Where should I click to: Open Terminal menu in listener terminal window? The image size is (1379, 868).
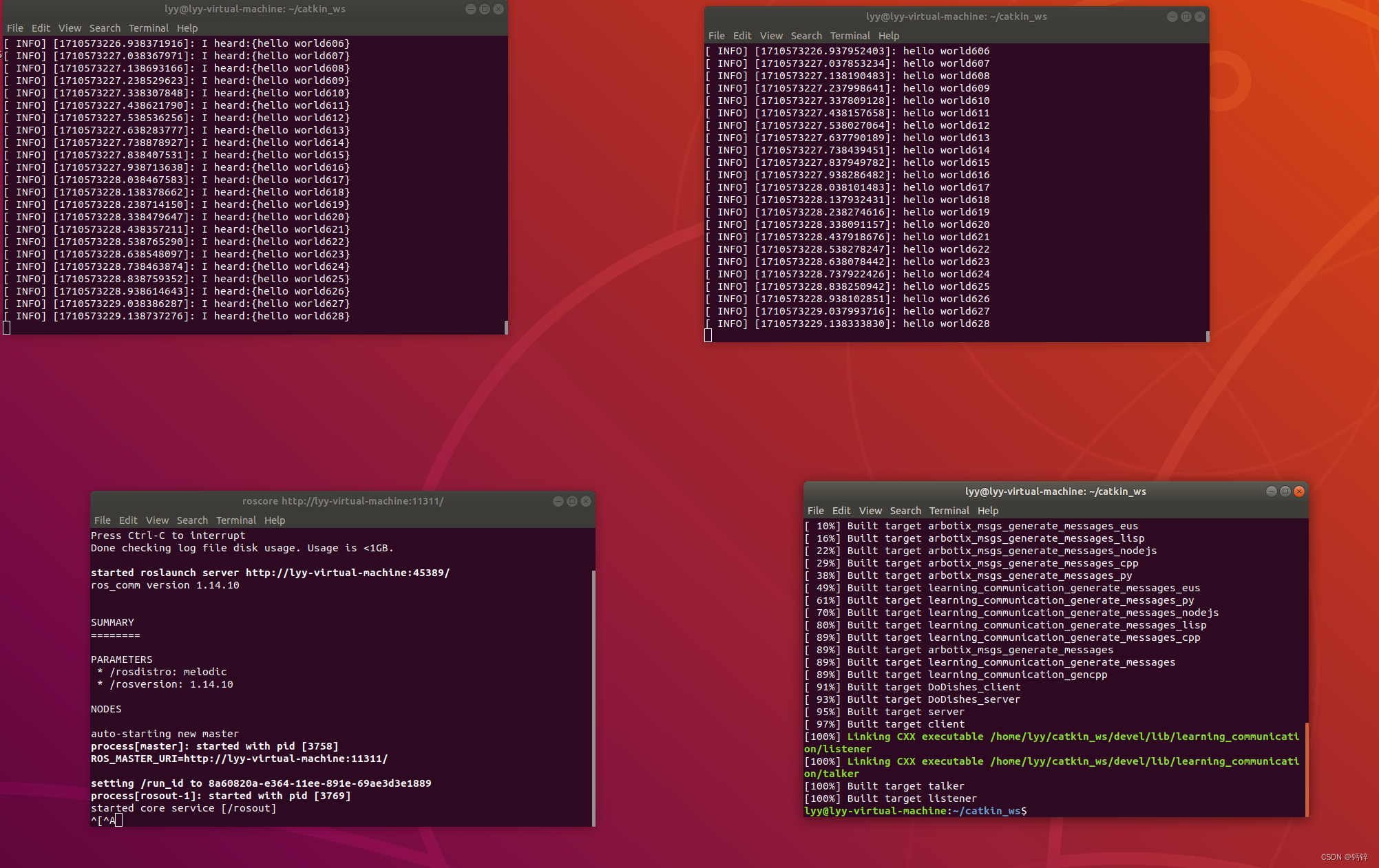pyautogui.click(x=149, y=28)
